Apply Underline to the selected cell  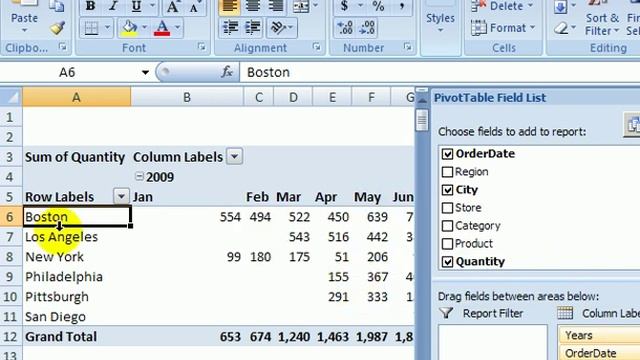click(136, 7)
